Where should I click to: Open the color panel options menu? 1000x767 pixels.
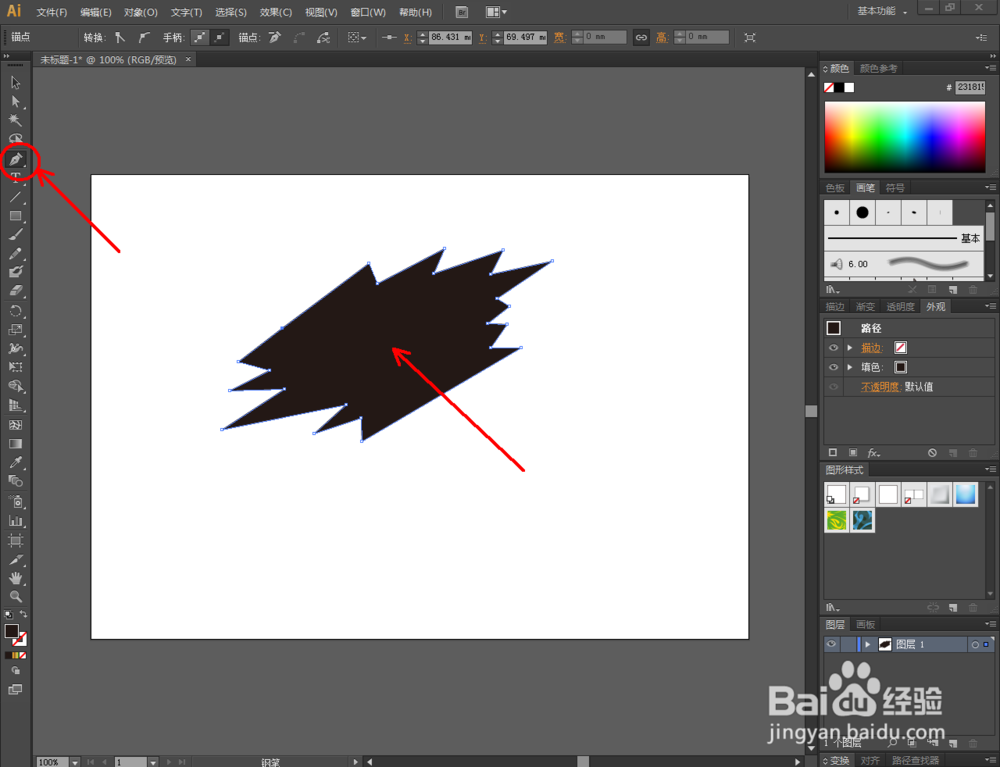(x=990, y=68)
